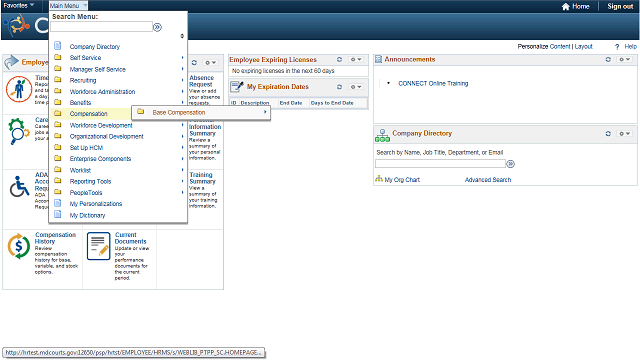This screenshot has height=360, width=640.
Task: Refresh the Employee pagelet behind the menu
Action: coord(194,62)
